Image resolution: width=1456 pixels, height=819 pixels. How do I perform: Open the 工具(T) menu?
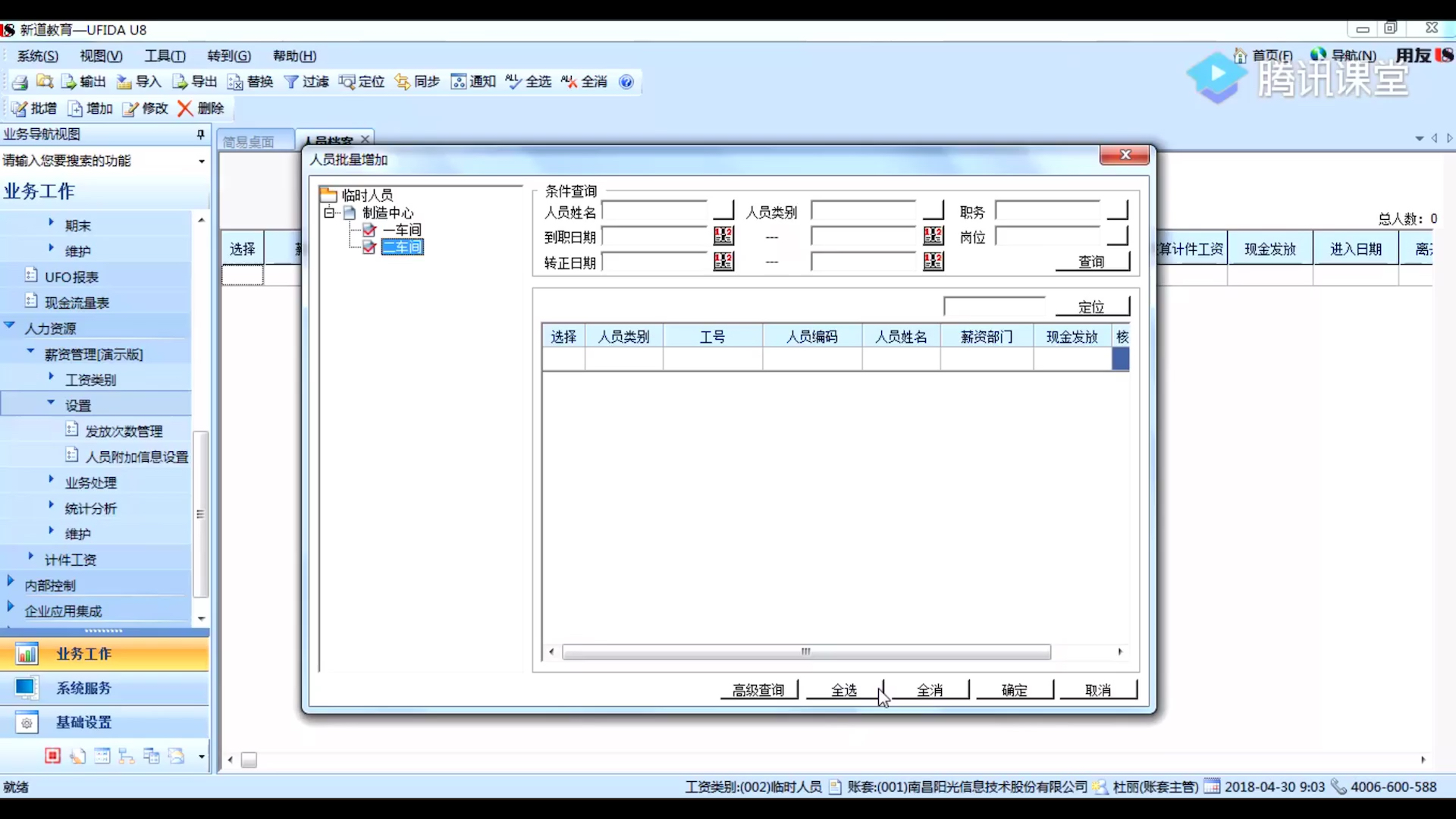coord(165,56)
